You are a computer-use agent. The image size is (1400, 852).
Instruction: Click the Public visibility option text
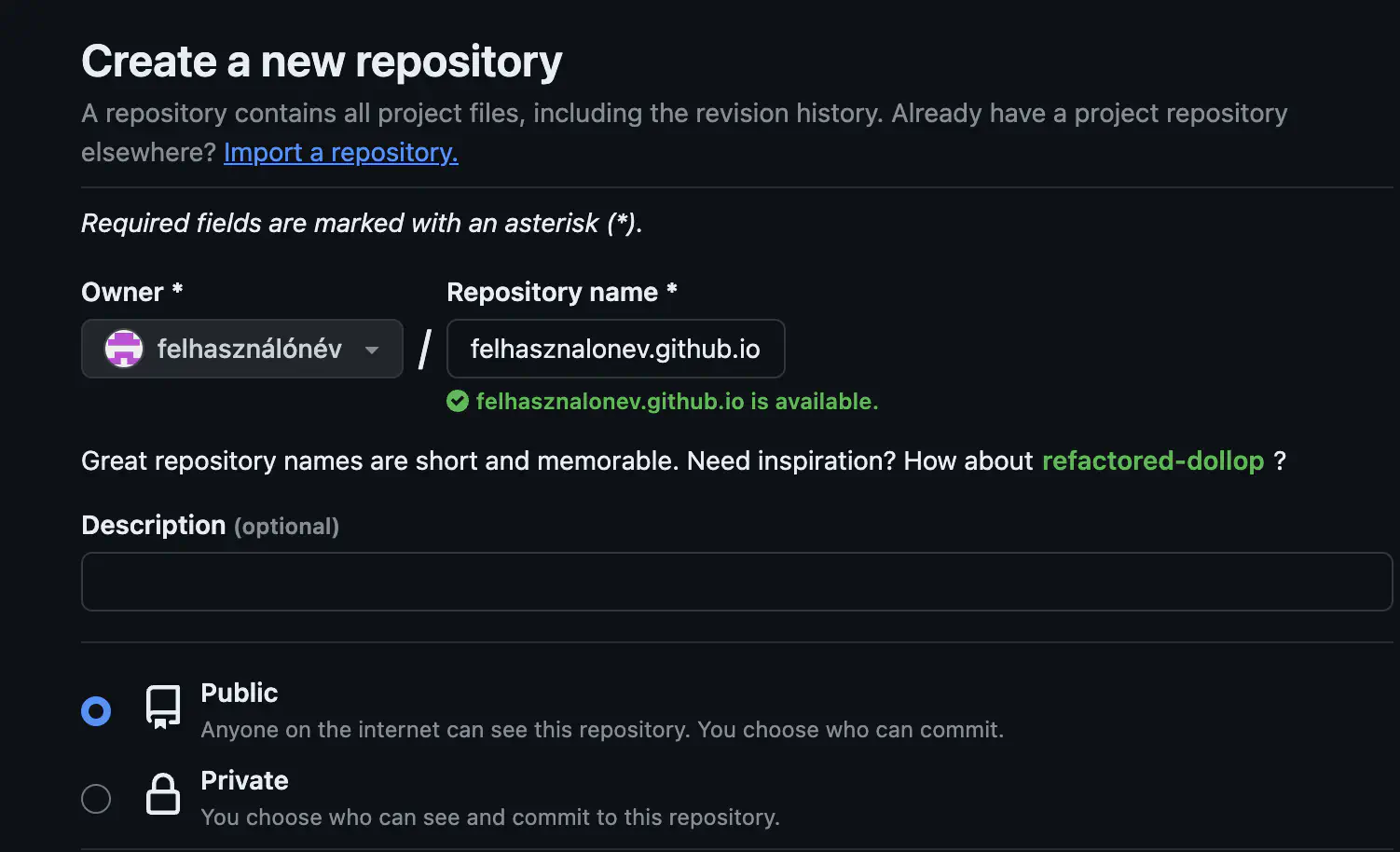tap(239, 693)
